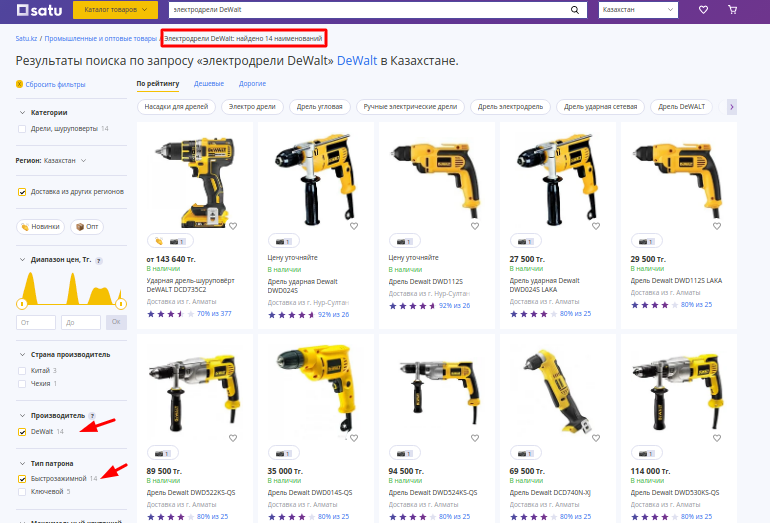Select the Насадки для дрелей chip
Image resolution: width=770 pixels, height=523 pixels.
pos(176,107)
